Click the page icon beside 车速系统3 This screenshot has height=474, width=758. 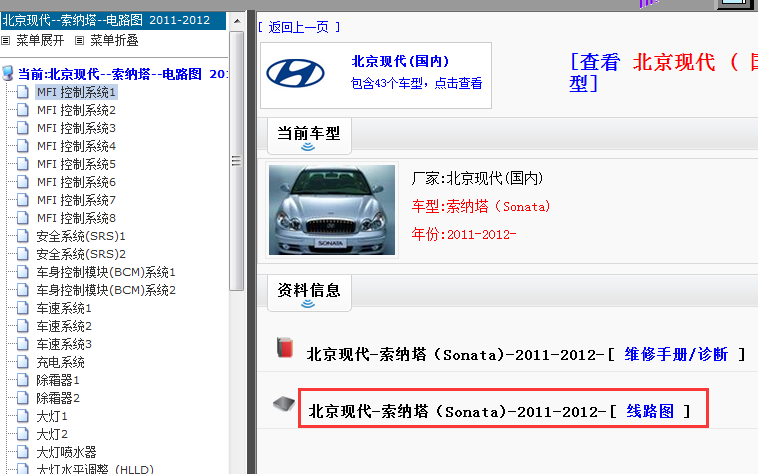[23, 344]
